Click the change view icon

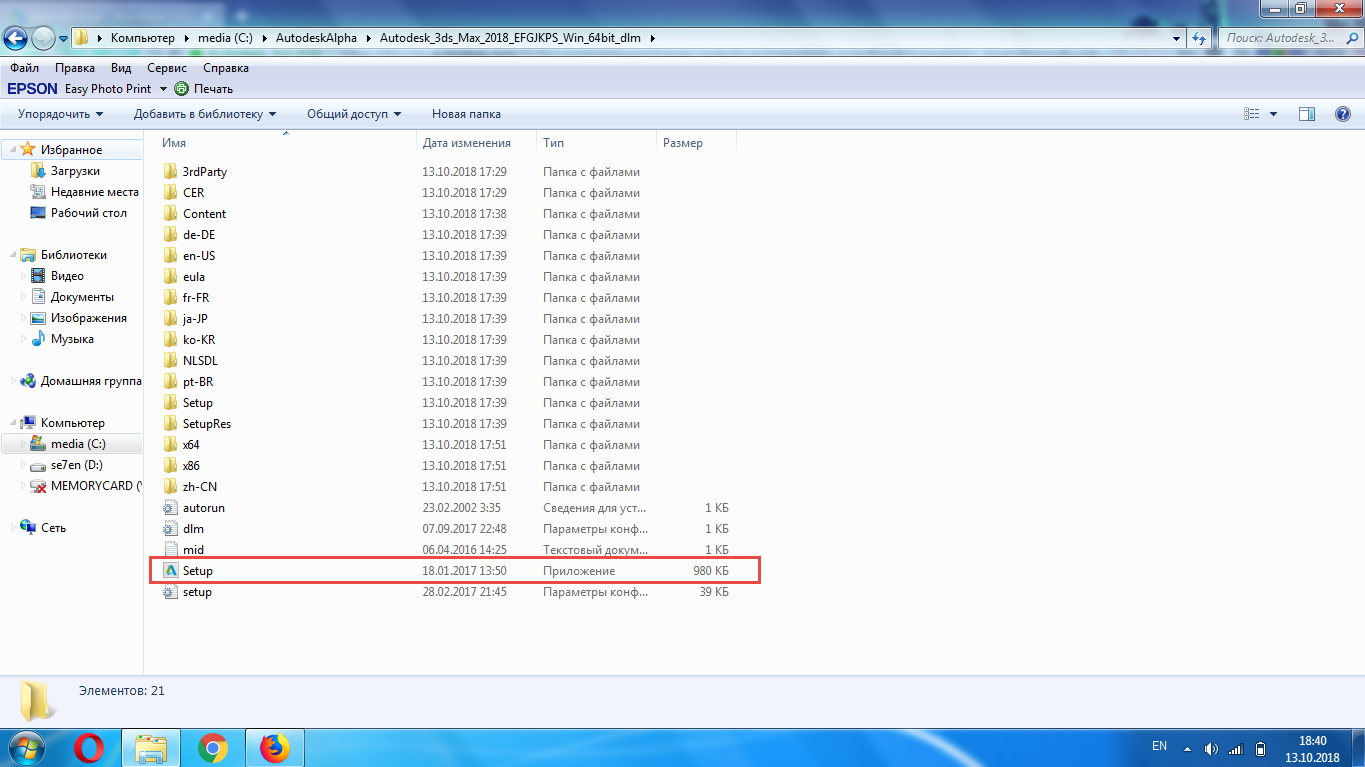pos(1251,114)
